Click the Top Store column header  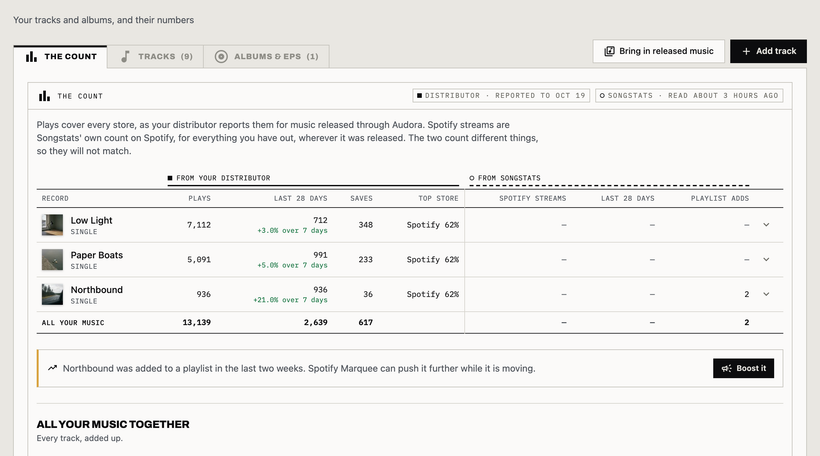pyautogui.click(x=438, y=199)
